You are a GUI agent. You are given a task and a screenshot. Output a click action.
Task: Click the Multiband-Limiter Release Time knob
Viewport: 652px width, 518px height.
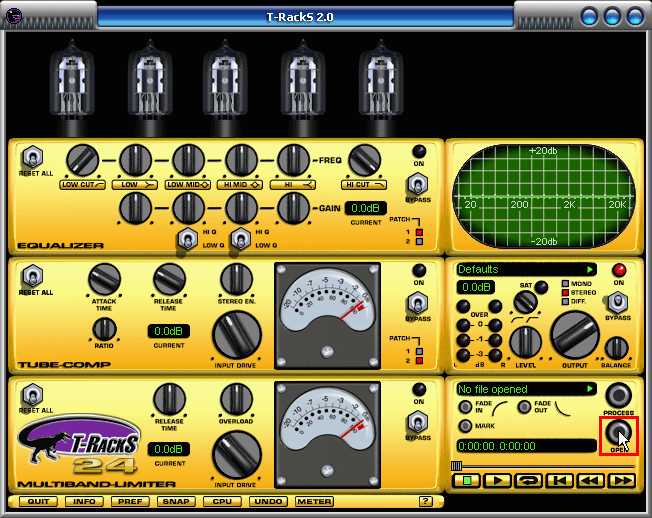tap(169, 399)
